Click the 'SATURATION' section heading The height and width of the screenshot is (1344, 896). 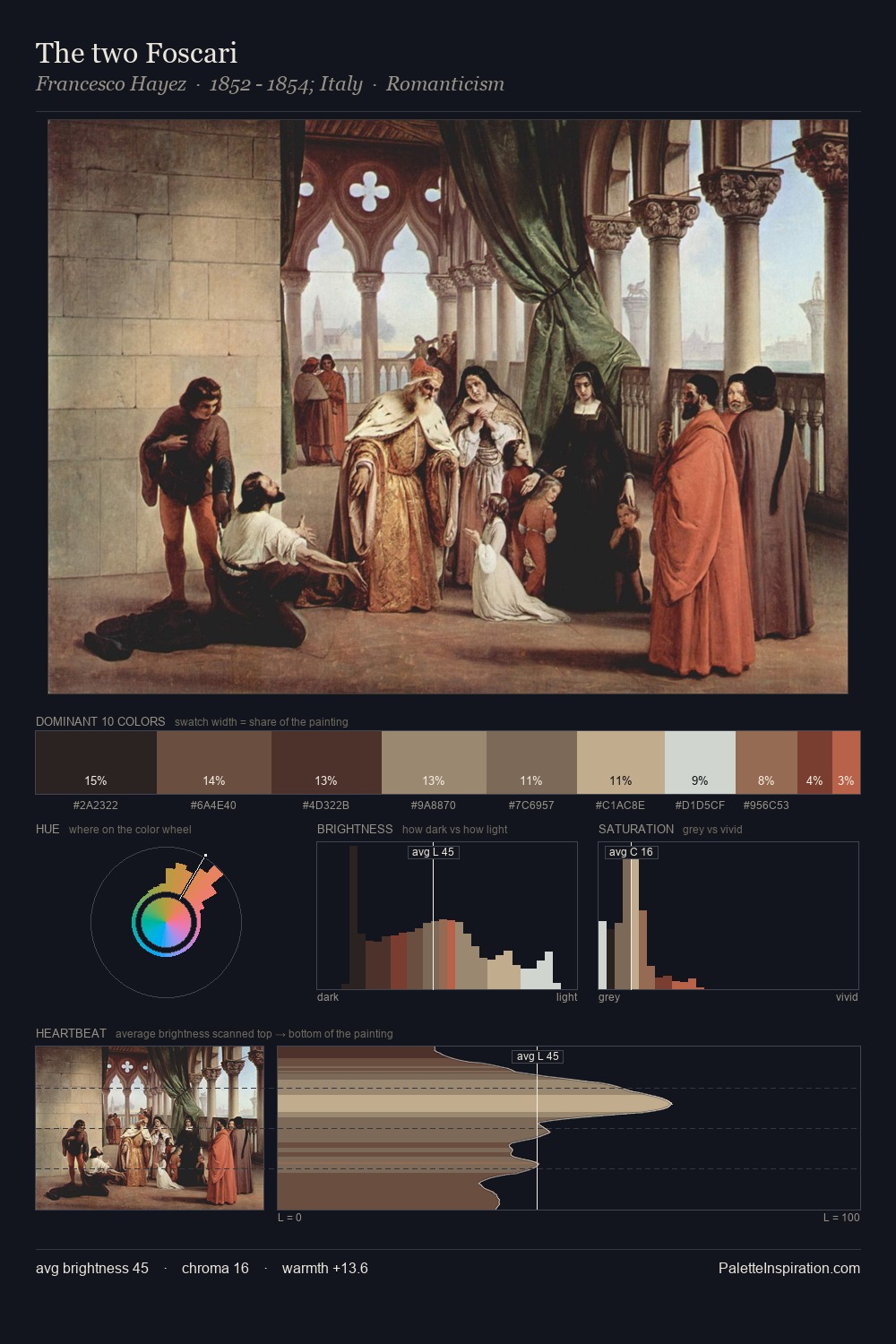point(636,829)
